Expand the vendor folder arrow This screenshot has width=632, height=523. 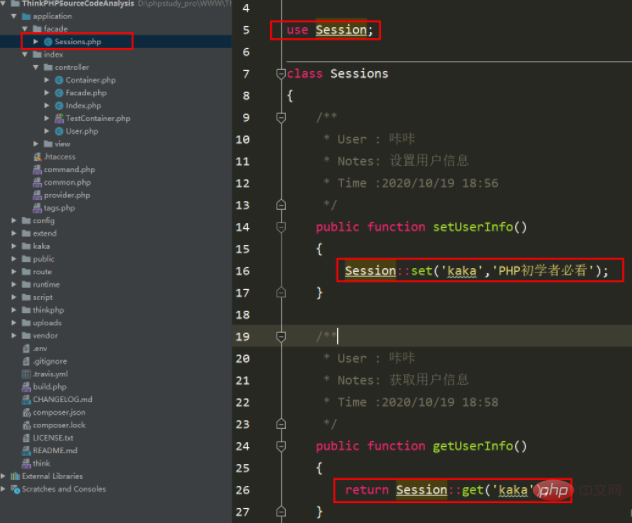[14, 335]
